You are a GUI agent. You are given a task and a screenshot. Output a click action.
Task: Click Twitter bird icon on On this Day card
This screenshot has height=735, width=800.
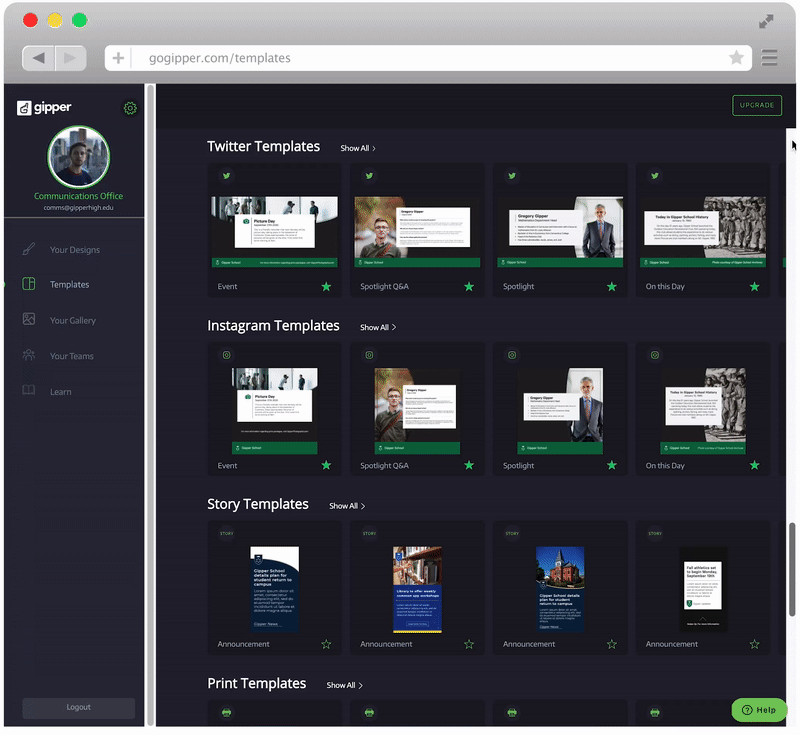coord(655,176)
